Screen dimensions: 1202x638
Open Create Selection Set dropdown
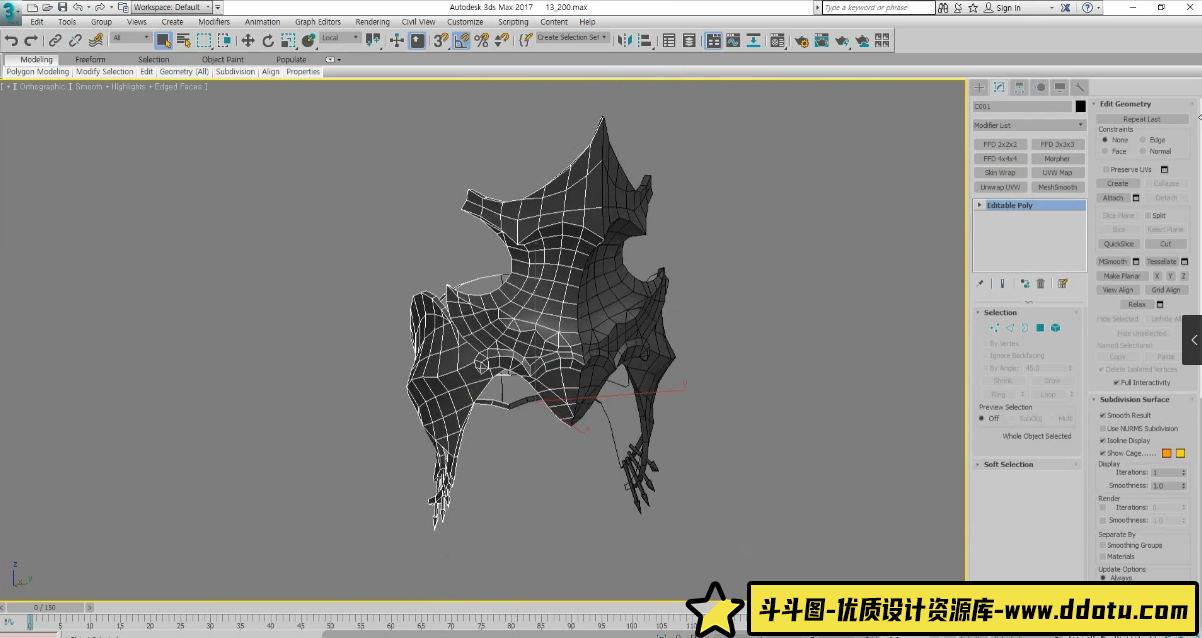tap(572, 38)
